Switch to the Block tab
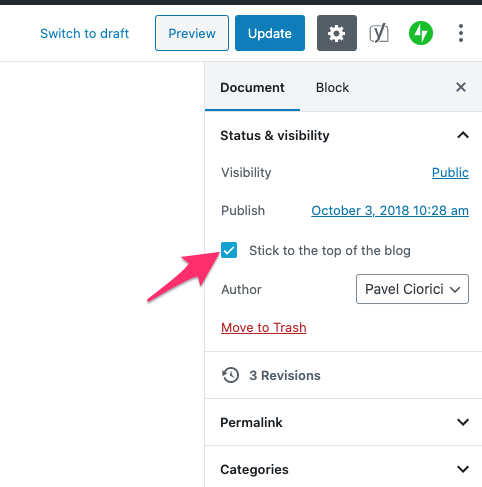482x487 pixels. point(332,88)
